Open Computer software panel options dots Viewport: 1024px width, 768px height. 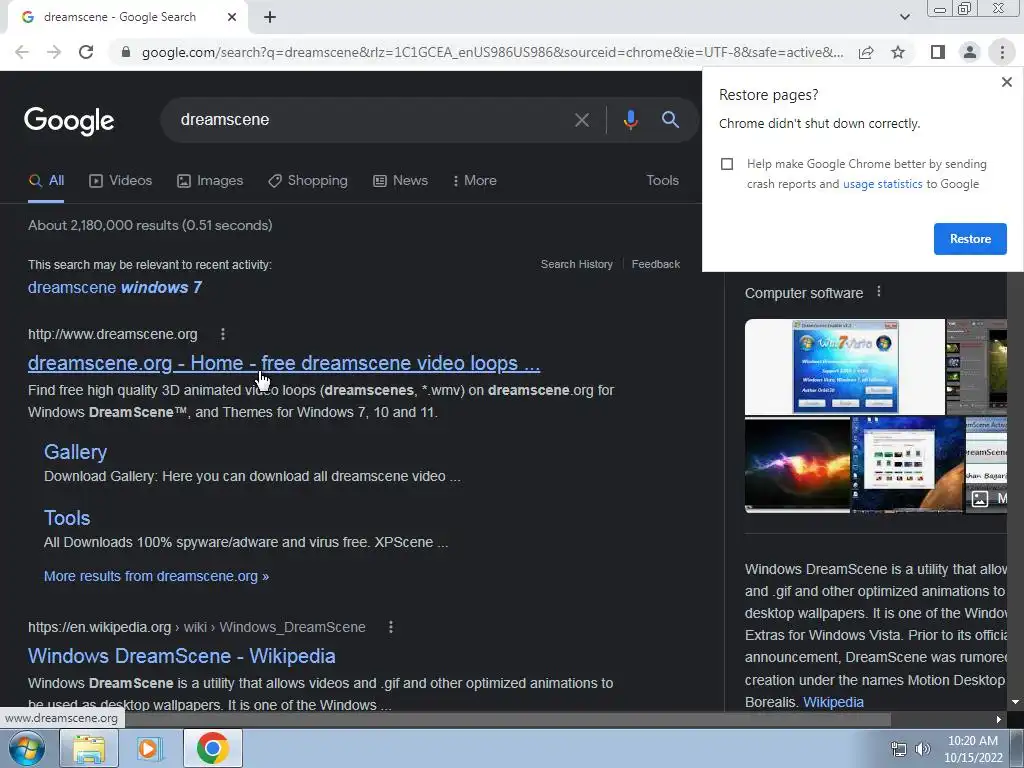878,292
